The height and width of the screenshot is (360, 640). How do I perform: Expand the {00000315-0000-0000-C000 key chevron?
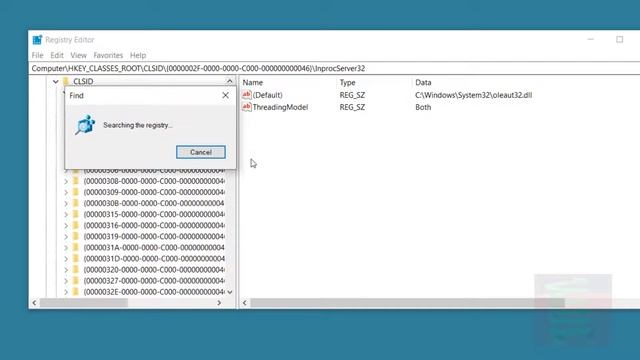click(66, 214)
